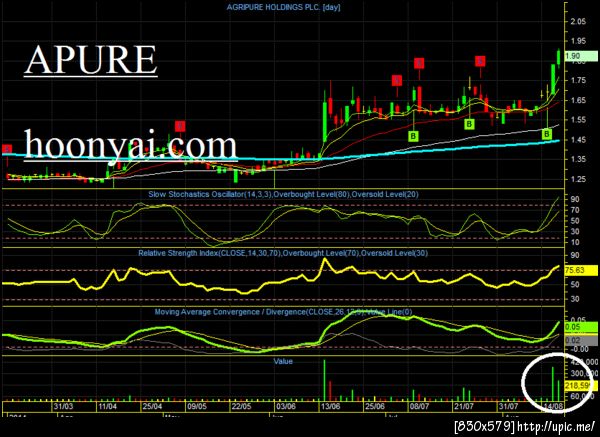Click the 1.75 price axis label
This screenshot has height=437, width=600.
pos(578,80)
